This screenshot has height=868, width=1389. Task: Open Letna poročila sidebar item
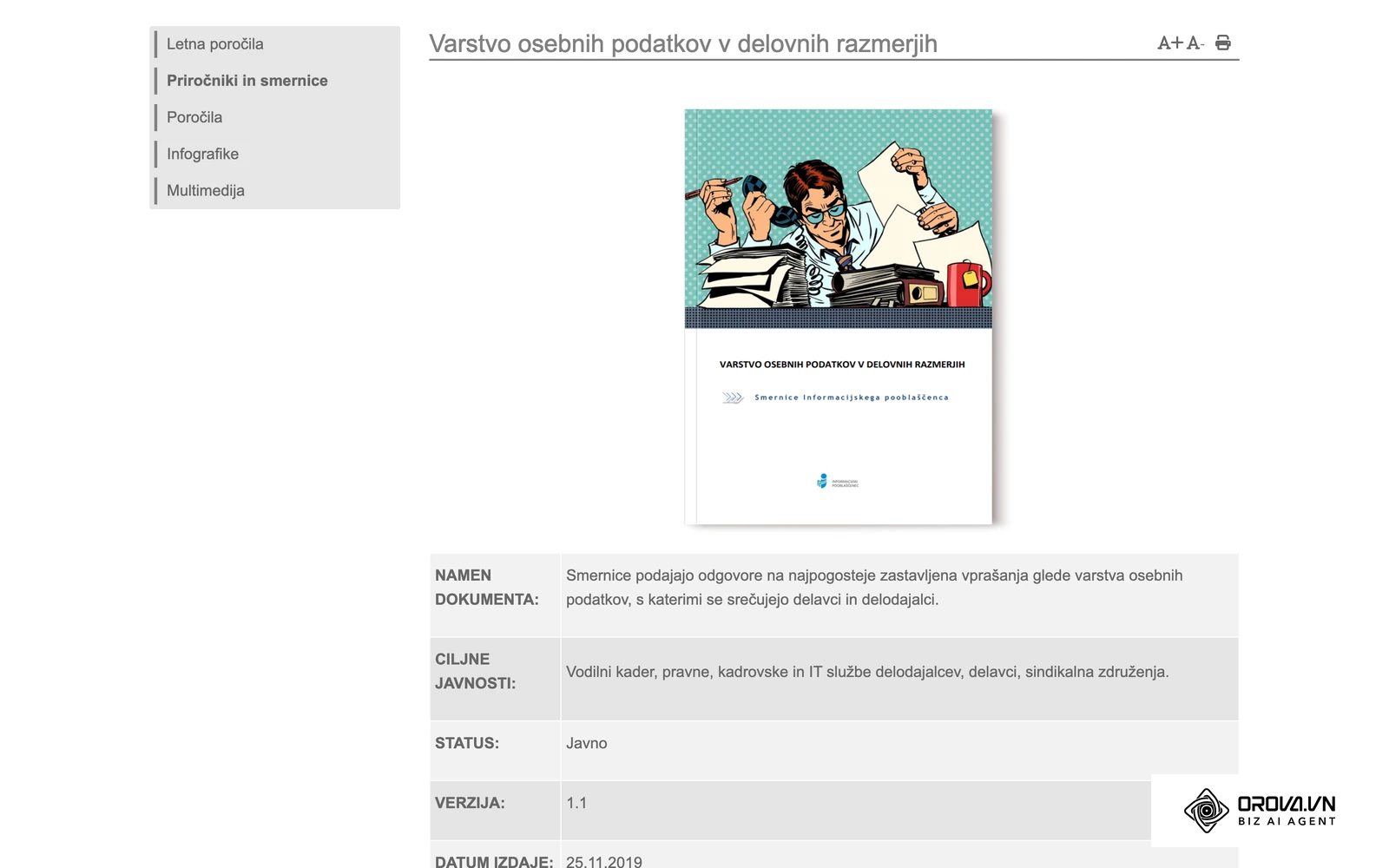click(x=214, y=44)
